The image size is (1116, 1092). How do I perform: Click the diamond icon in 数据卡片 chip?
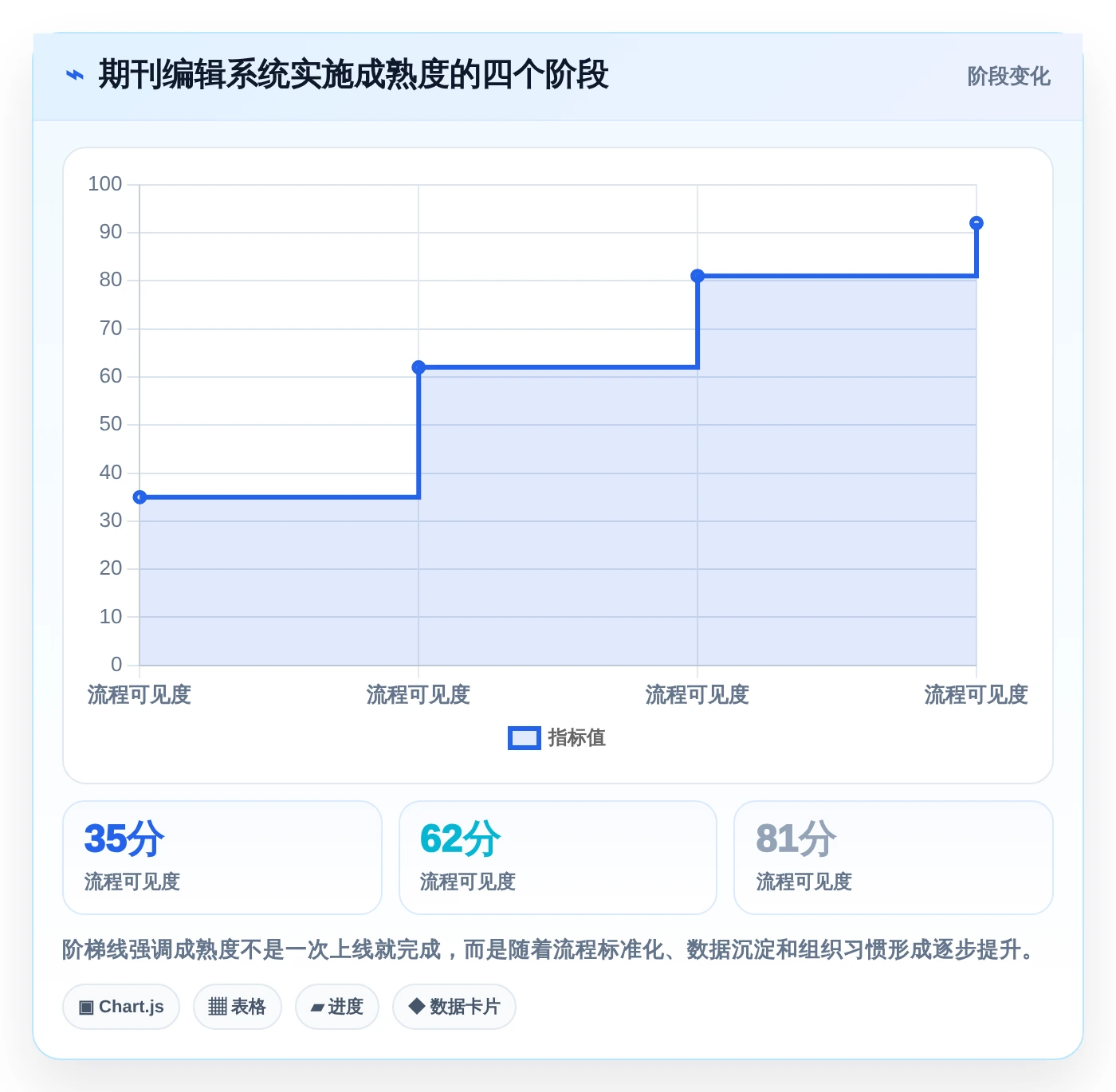point(416,1006)
